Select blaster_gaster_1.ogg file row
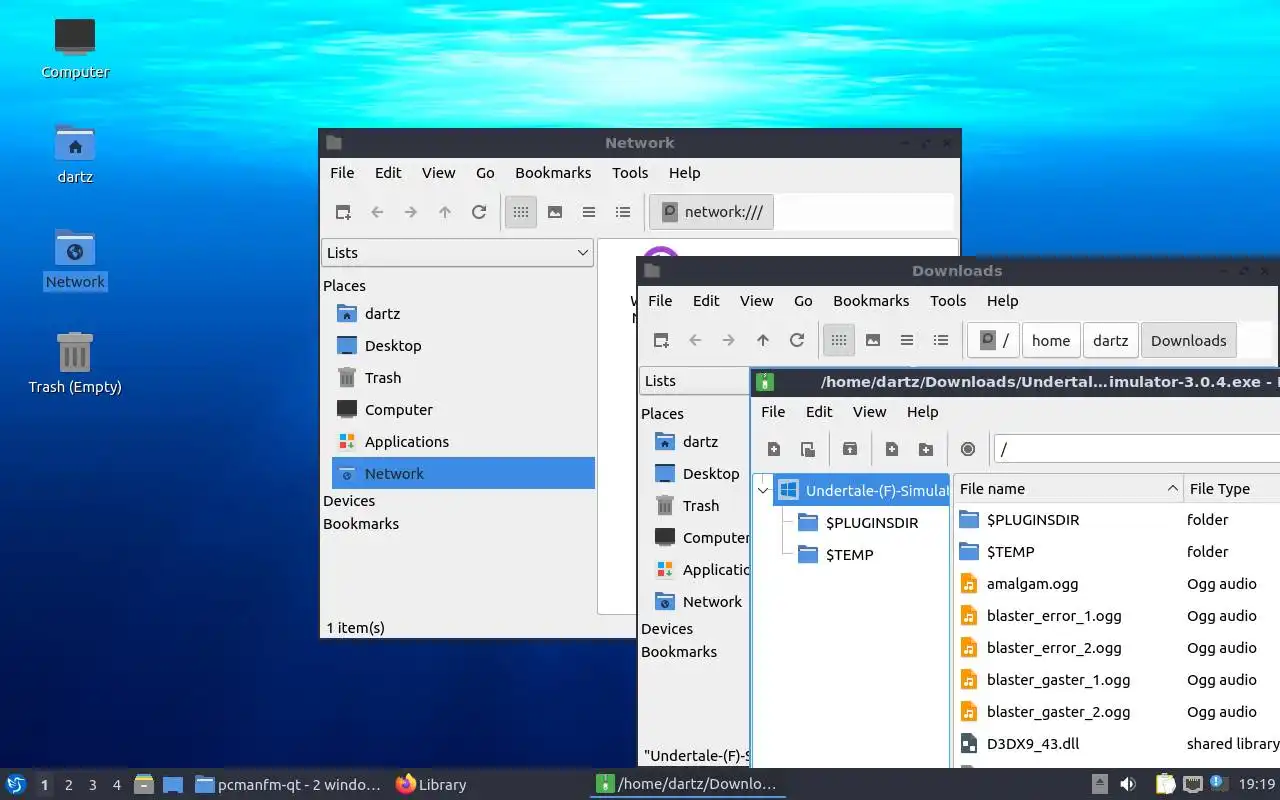This screenshot has height=800, width=1280. point(1117,680)
